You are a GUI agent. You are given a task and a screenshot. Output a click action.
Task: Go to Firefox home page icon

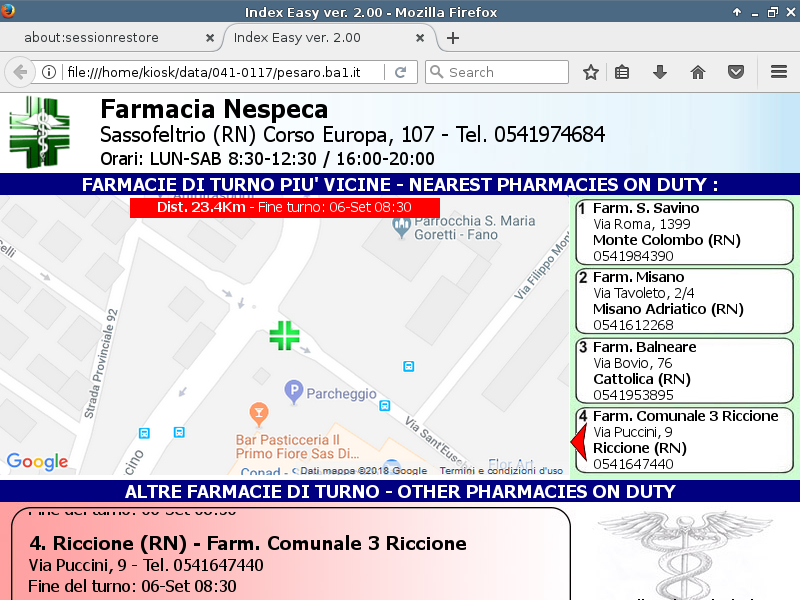[x=698, y=72]
